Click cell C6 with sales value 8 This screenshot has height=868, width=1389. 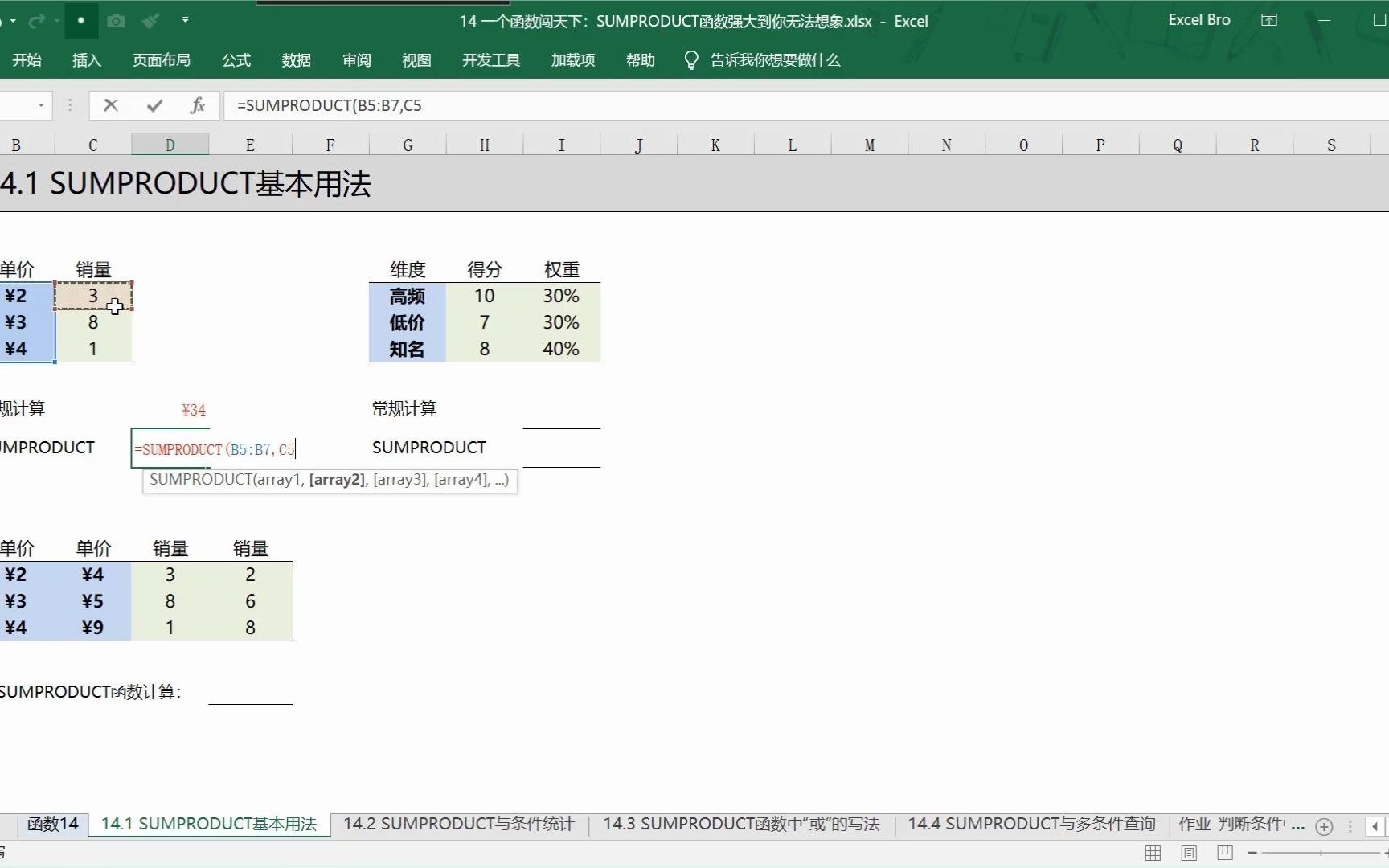point(93,322)
